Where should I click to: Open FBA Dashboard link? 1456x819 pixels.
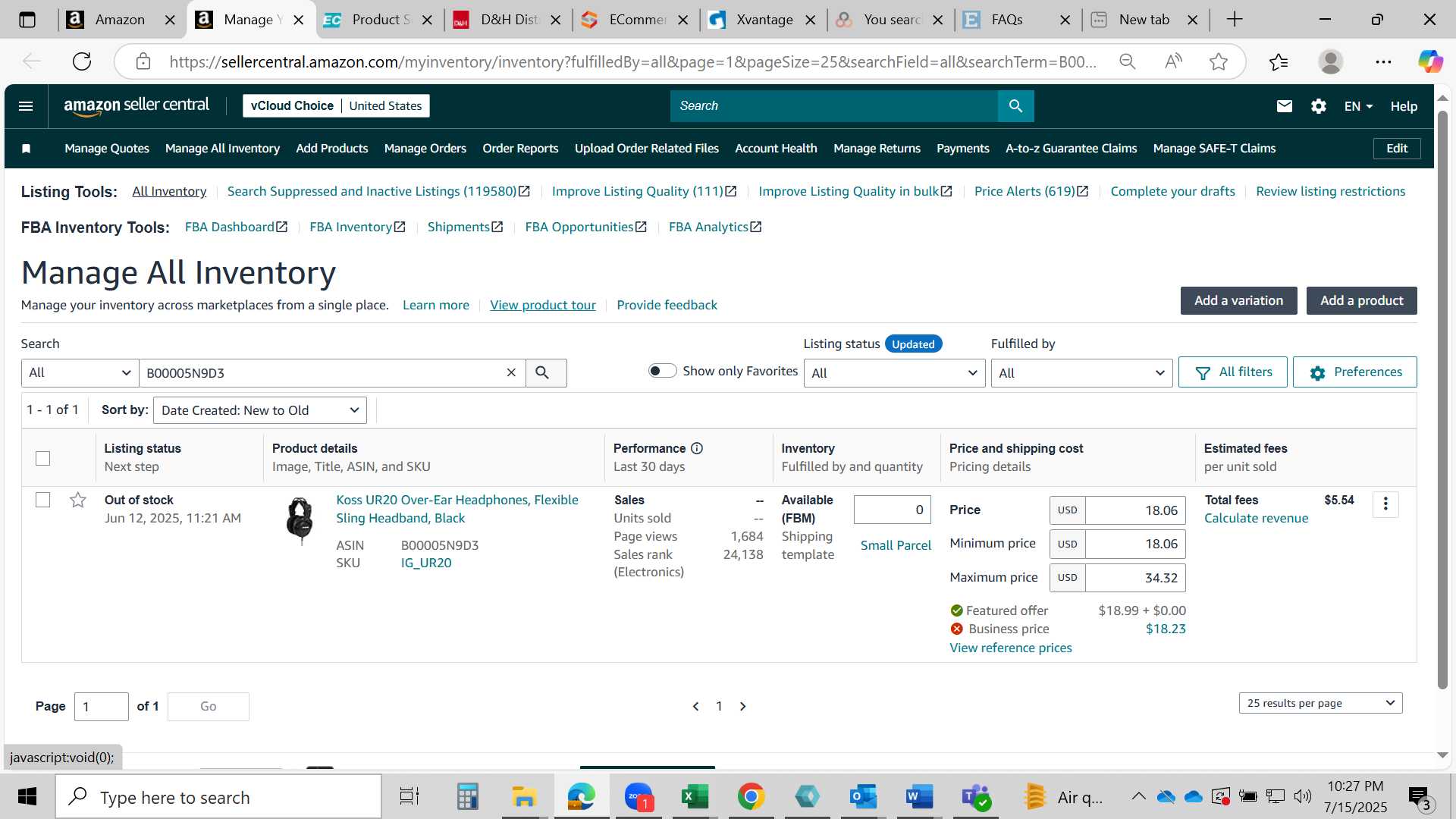pos(236,227)
